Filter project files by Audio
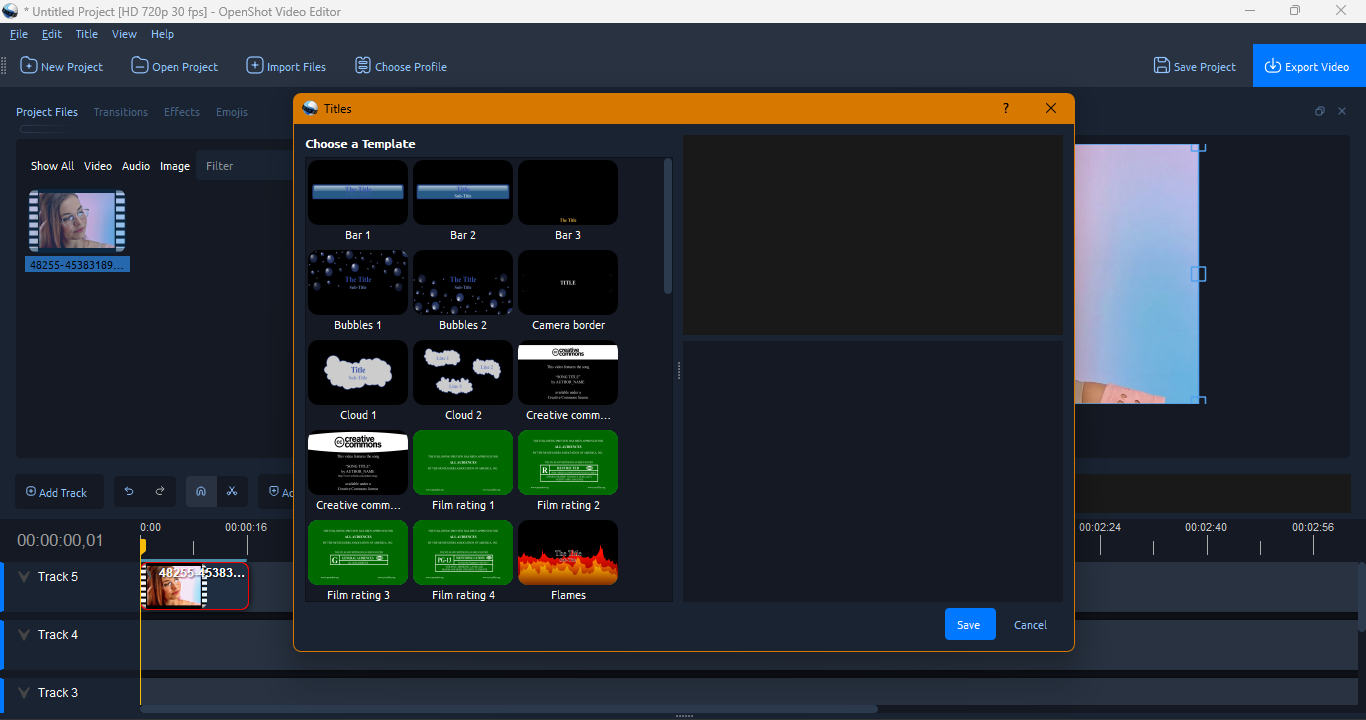Image resolution: width=1366 pixels, height=720 pixels. click(136, 166)
